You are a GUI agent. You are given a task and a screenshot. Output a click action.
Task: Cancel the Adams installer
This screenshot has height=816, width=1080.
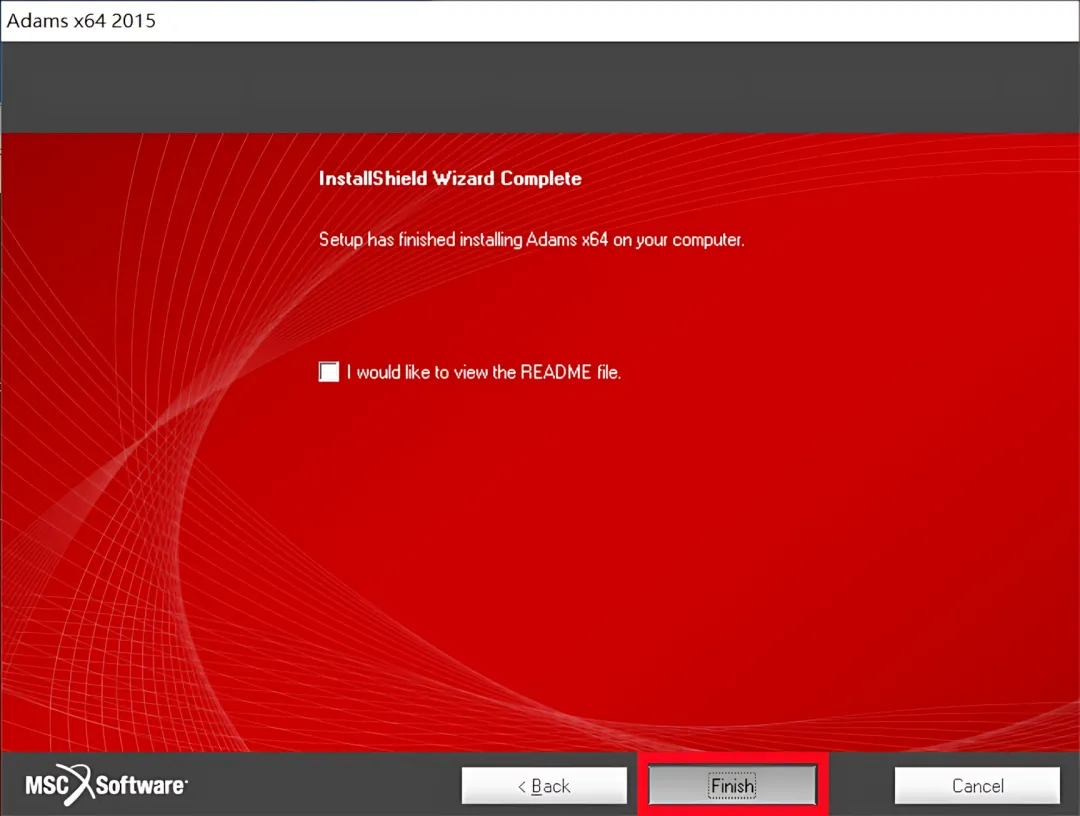click(977, 785)
